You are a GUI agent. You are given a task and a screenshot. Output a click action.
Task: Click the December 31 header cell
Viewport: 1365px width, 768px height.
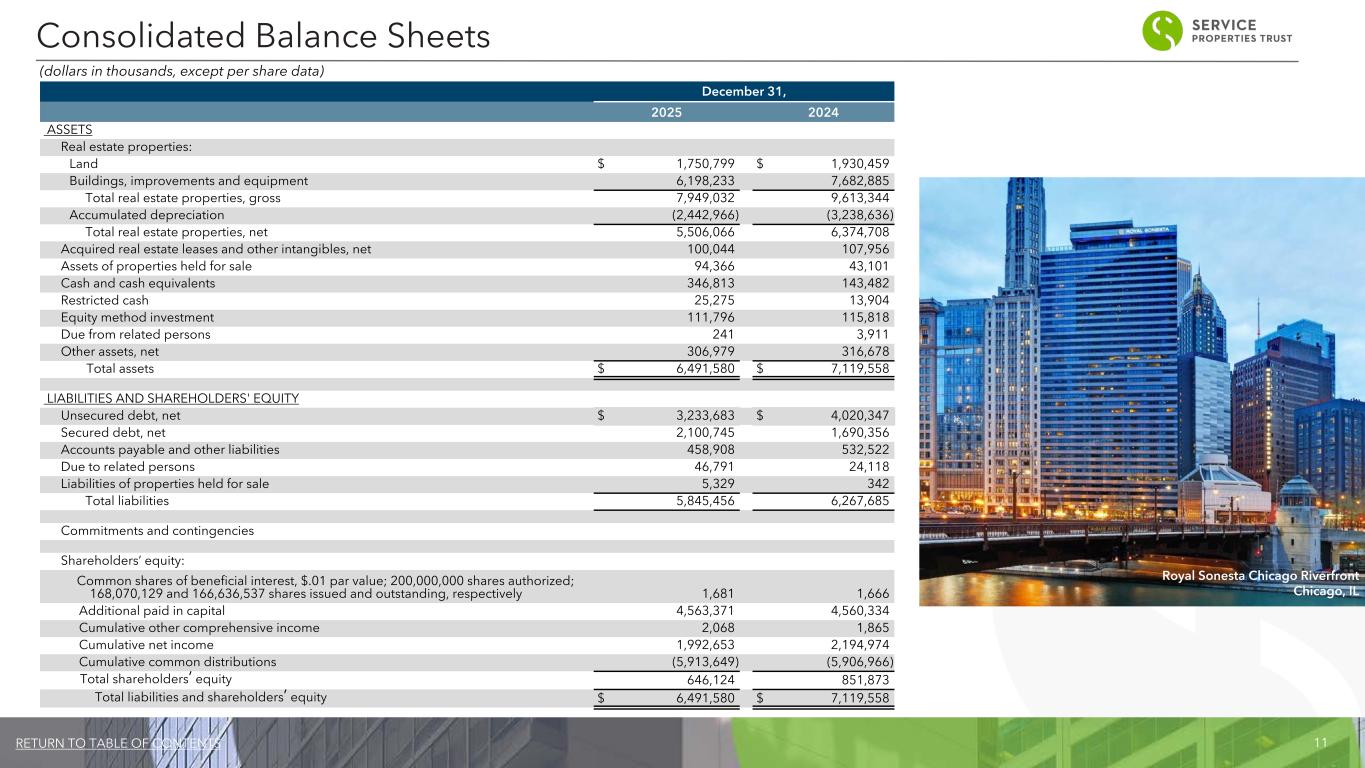pyautogui.click(x=743, y=91)
